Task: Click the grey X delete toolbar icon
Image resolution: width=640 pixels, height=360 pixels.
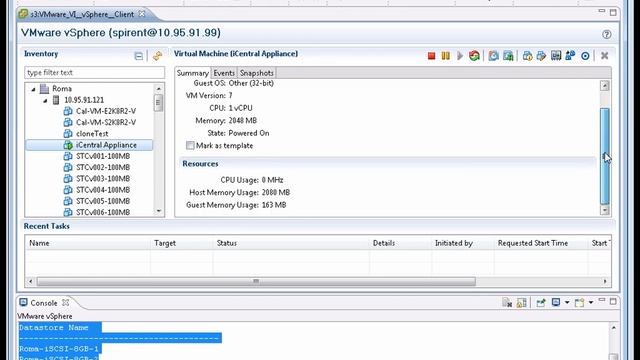Action: (x=604, y=56)
